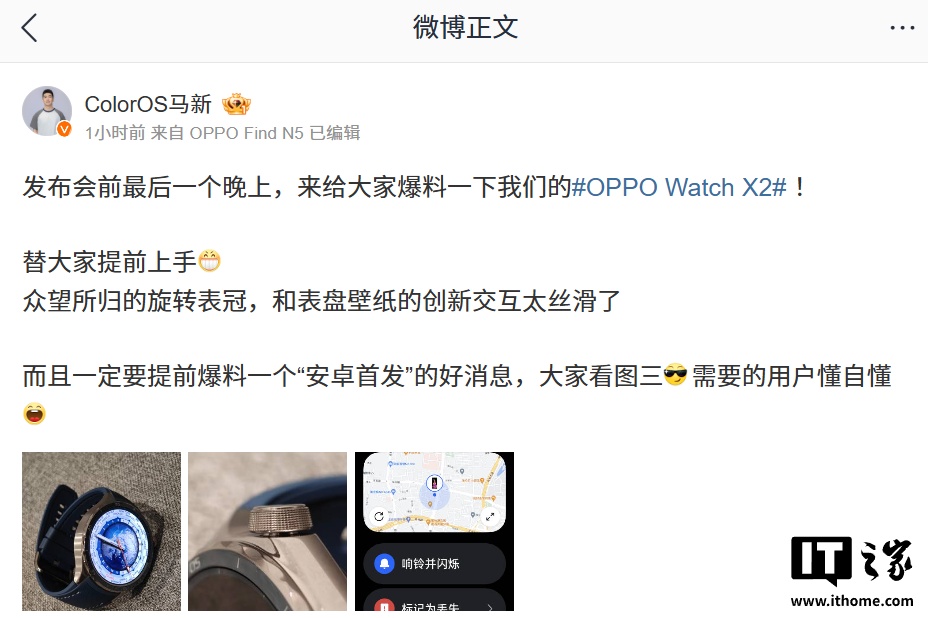The image size is (928, 618).
Task: Open the first watch face photo
Action: tap(101, 531)
